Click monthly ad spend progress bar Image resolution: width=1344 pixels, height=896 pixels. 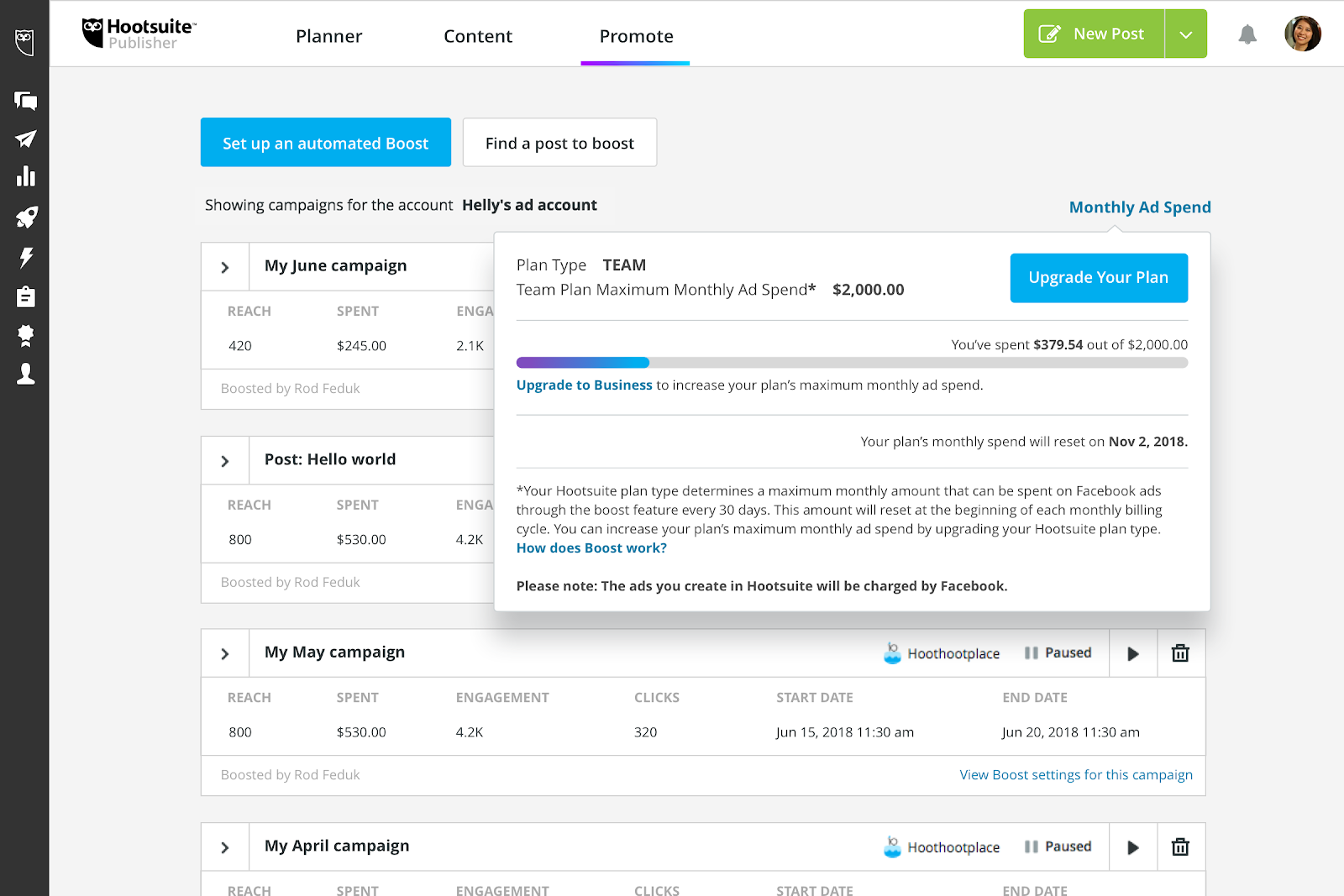click(852, 363)
